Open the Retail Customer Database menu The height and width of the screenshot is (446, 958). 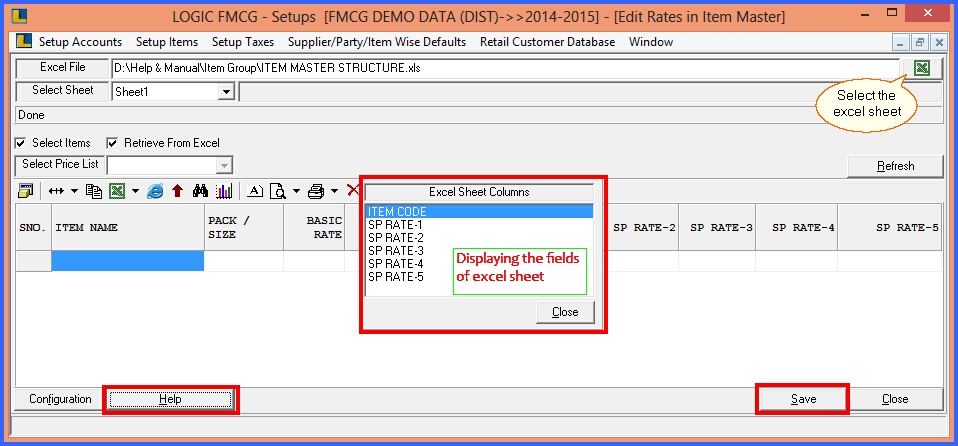(547, 42)
